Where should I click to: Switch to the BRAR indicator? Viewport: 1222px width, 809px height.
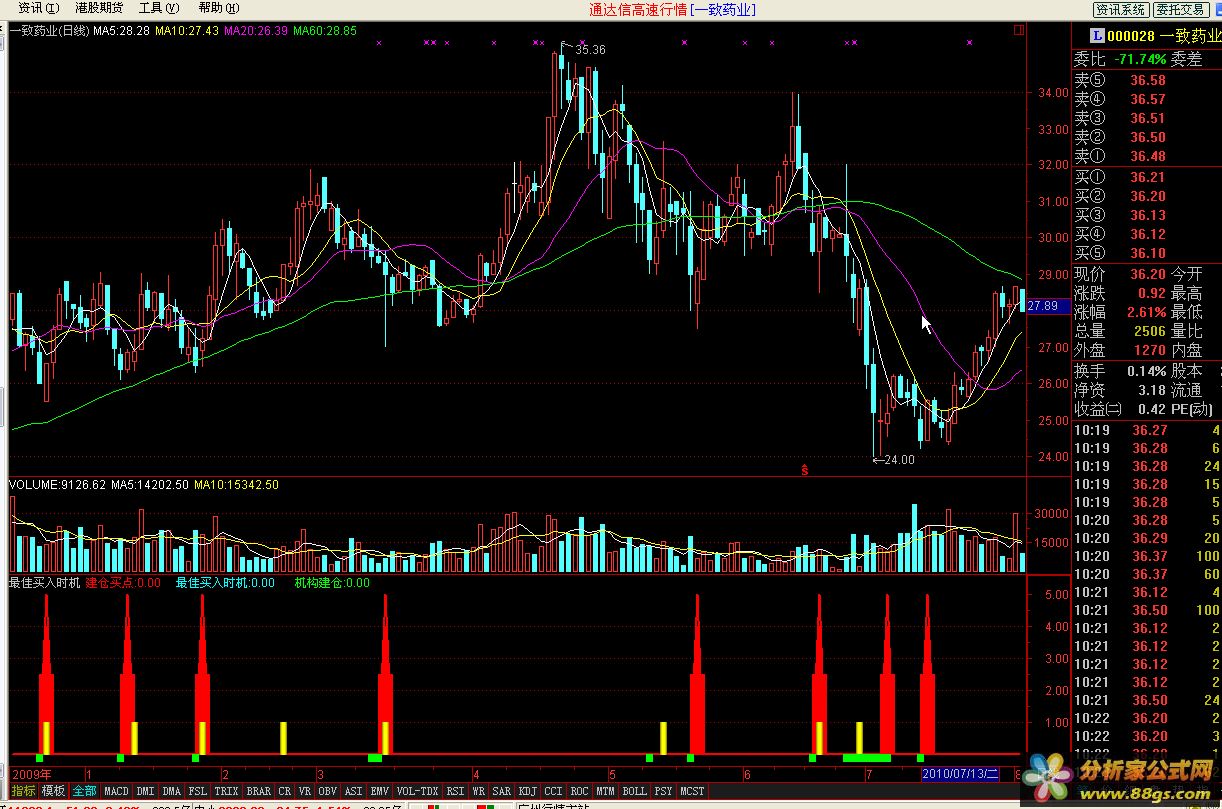coord(258,791)
